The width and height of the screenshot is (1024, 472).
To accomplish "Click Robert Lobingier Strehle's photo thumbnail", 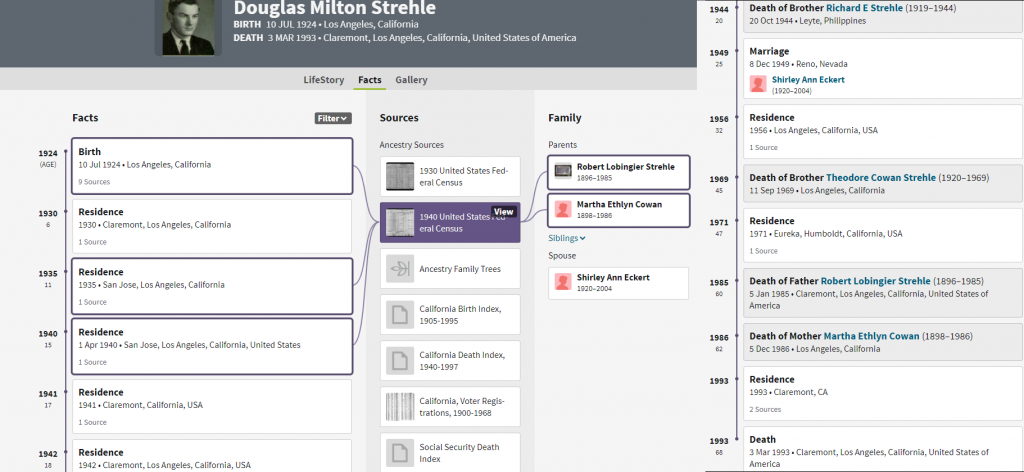I will [x=563, y=170].
